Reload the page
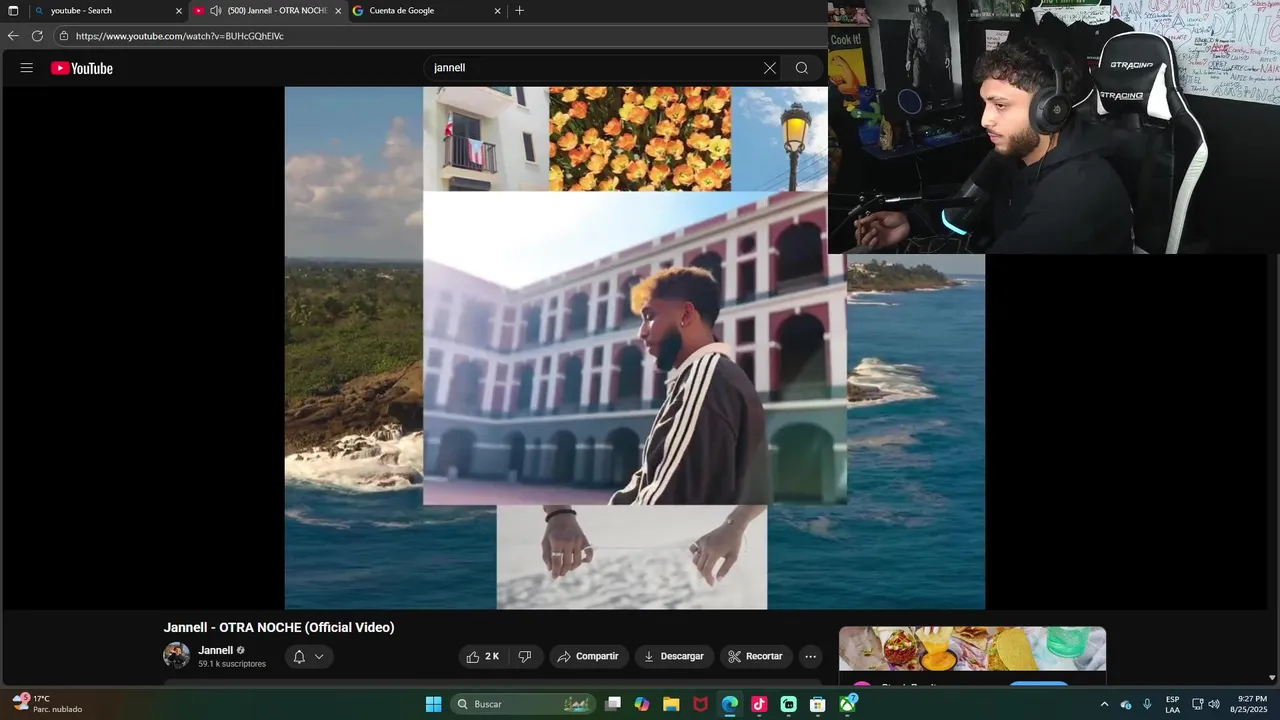Viewport: 1280px width, 720px height. tap(37, 36)
